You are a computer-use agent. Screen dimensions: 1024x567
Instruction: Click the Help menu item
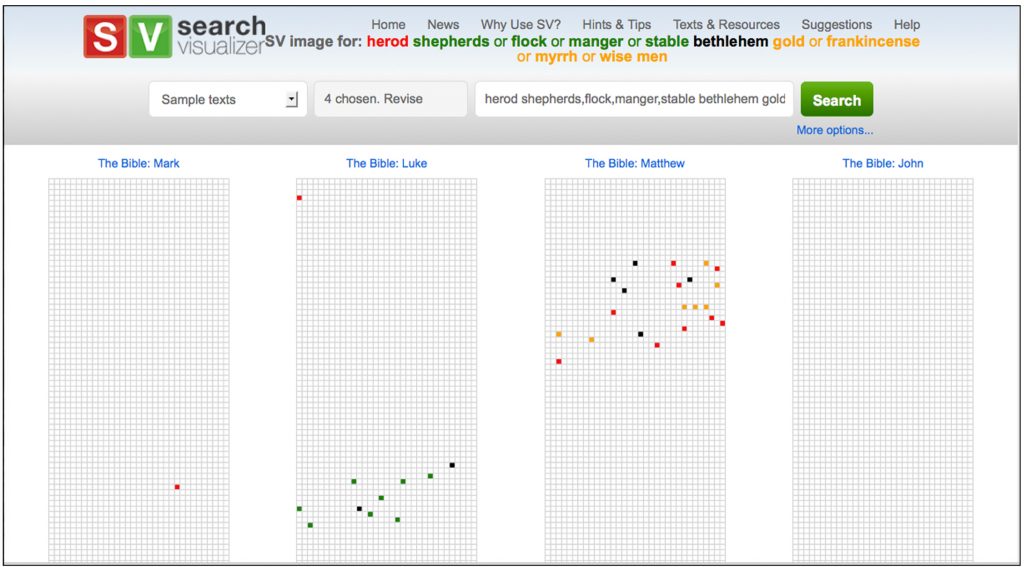907,24
